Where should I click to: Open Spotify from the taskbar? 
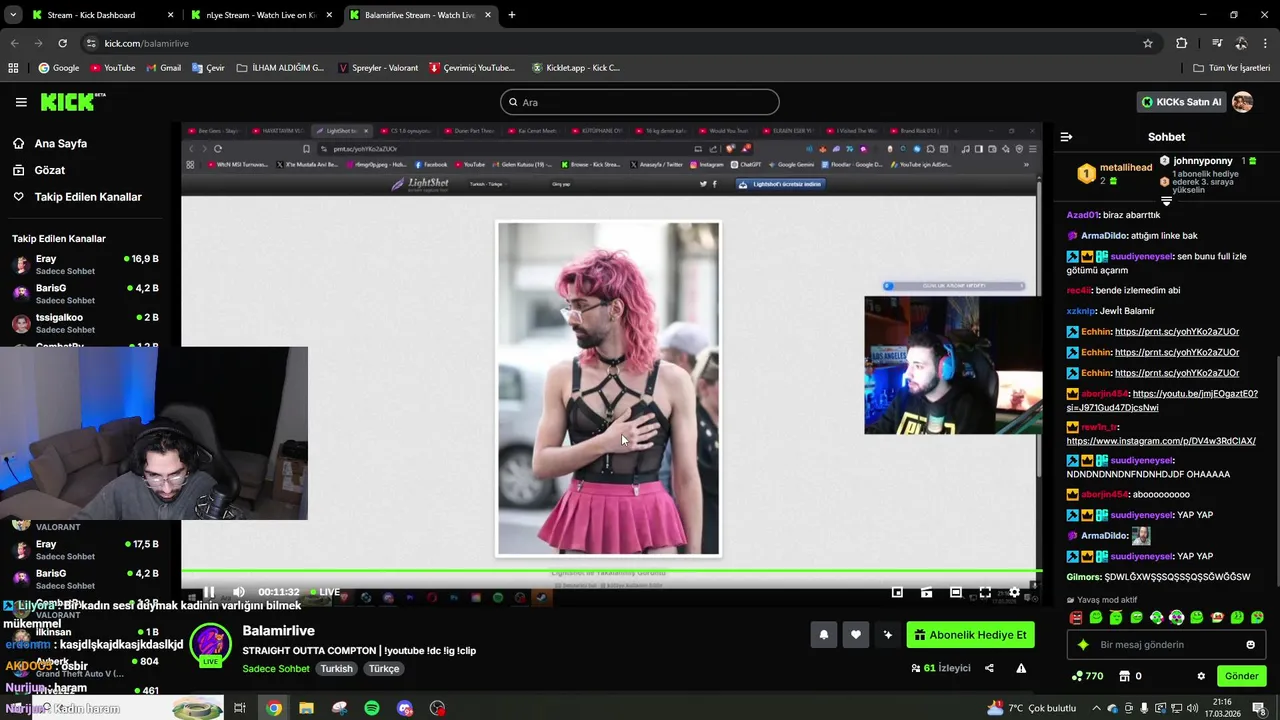[372, 708]
